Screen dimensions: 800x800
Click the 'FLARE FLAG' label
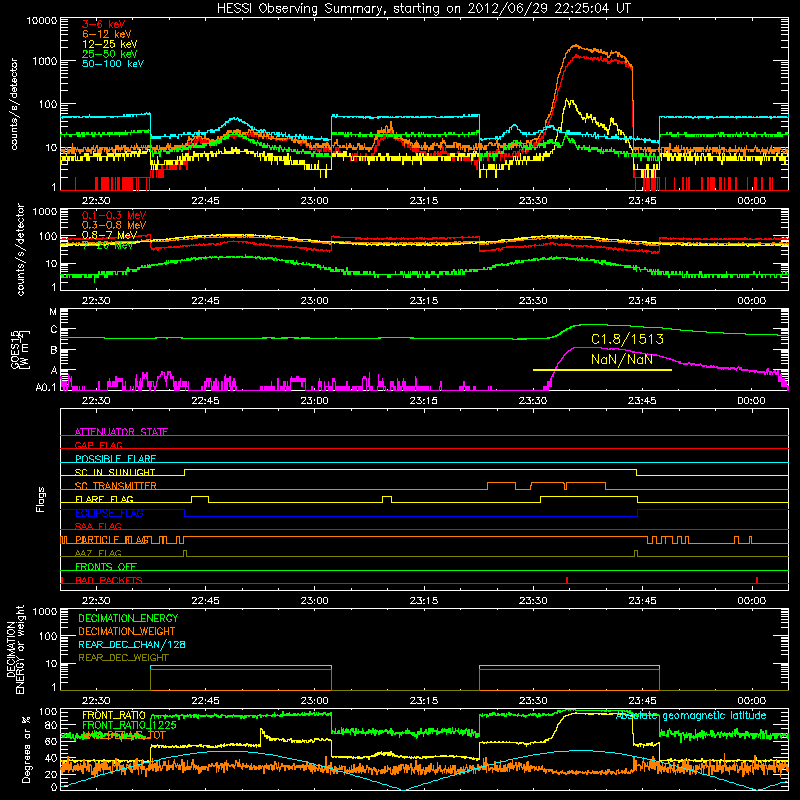(104, 499)
